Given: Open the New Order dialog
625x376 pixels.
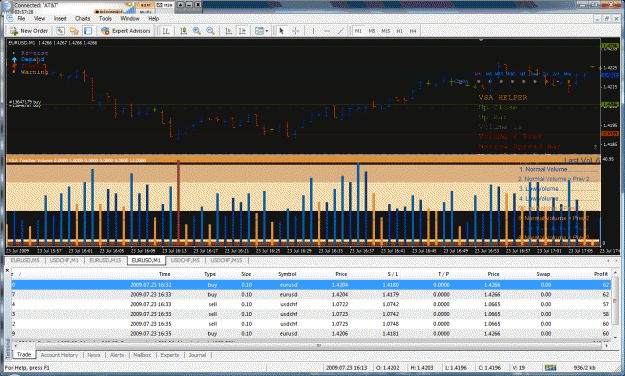Looking at the screenshot, I should pos(29,31).
